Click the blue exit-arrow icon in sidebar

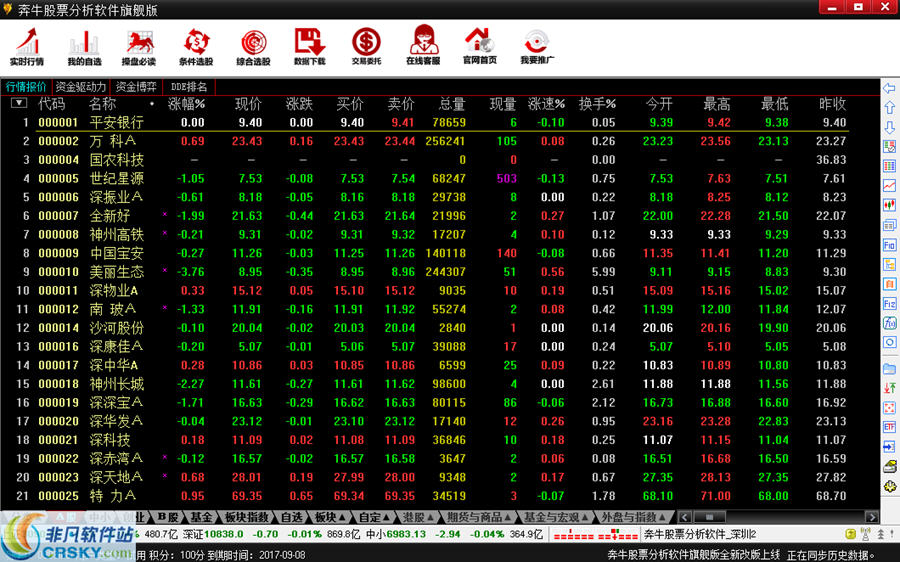pos(889,446)
